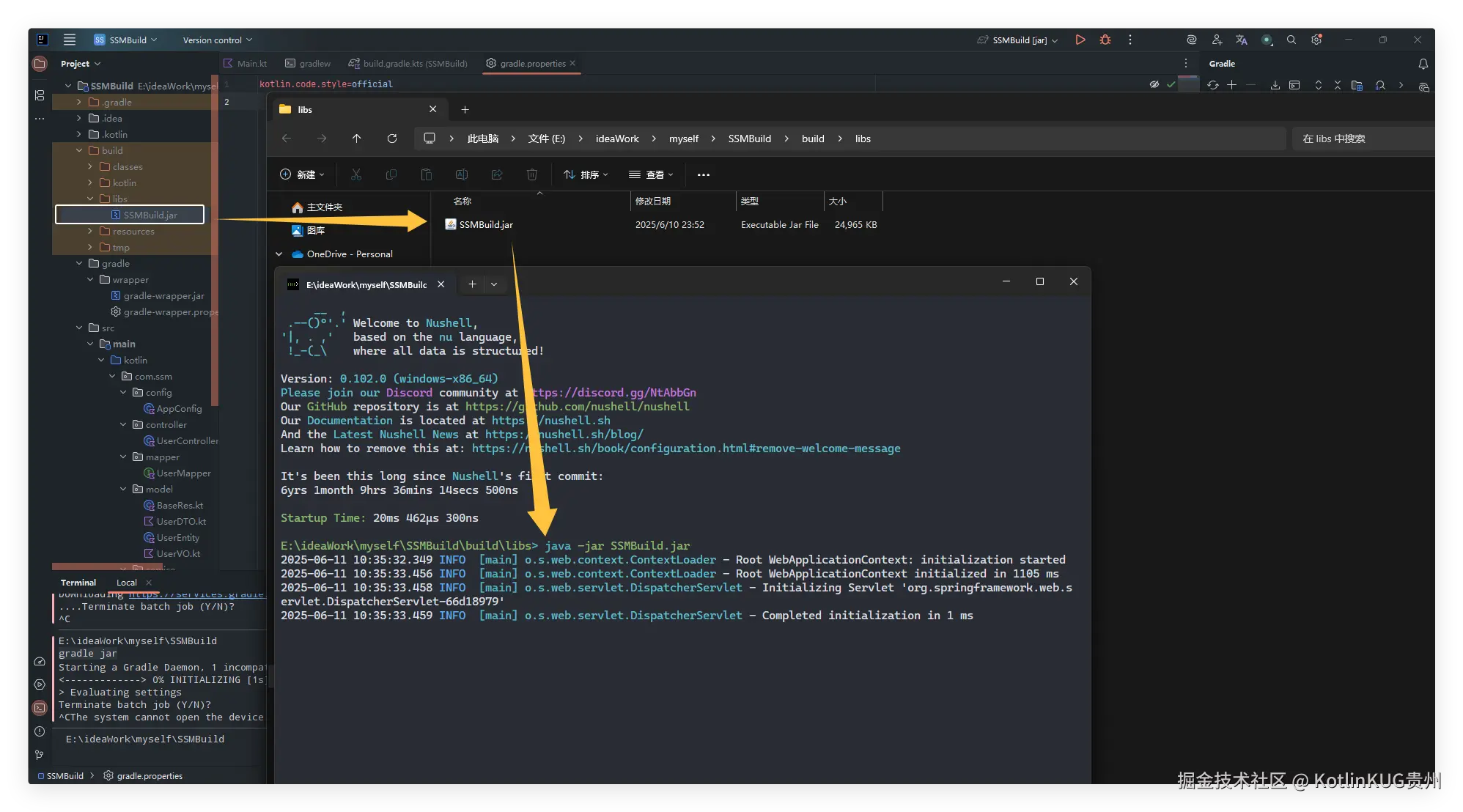Click Search Everywhere magnifier icon
The width and height of the screenshot is (1463, 812).
[1291, 40]
